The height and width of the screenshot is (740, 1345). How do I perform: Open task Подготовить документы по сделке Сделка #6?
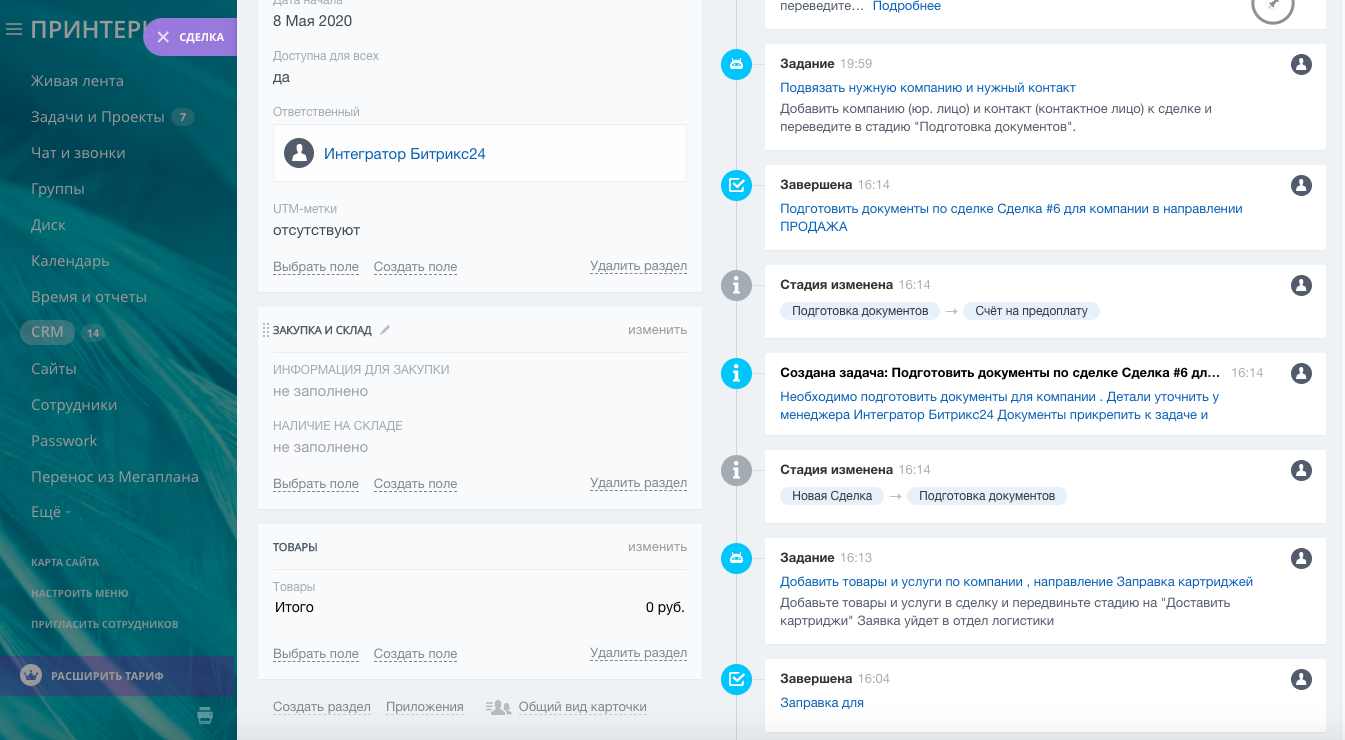[x=1011, y=218]
